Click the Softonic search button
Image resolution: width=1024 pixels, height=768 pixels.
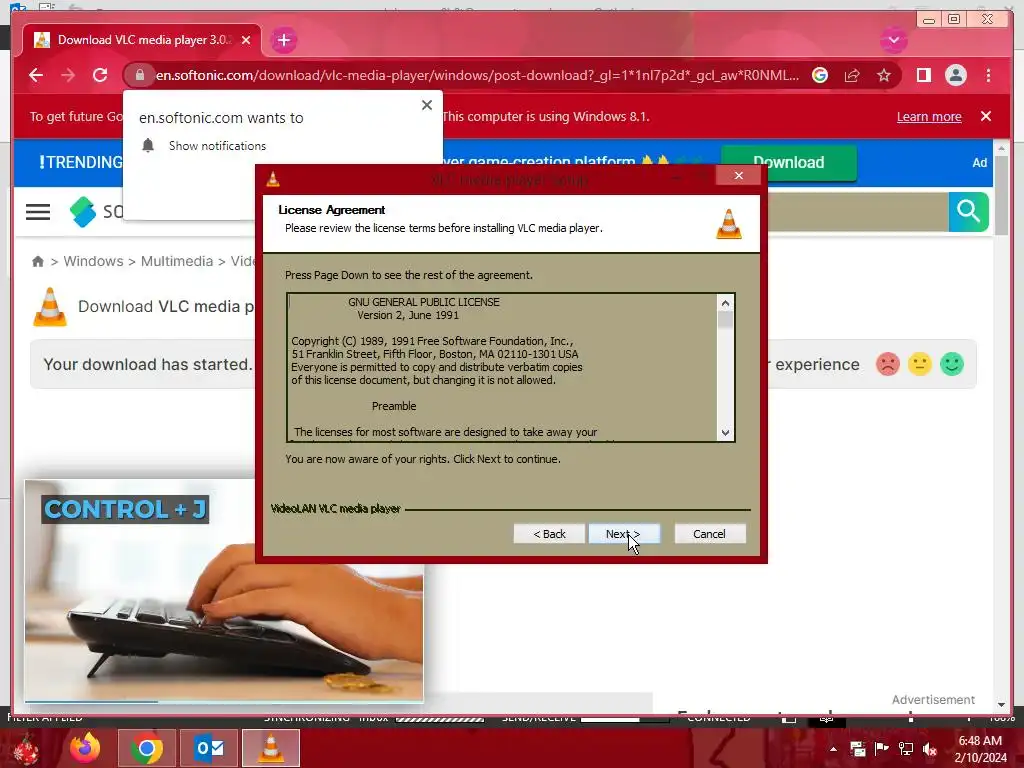click(x=968, y=211)
